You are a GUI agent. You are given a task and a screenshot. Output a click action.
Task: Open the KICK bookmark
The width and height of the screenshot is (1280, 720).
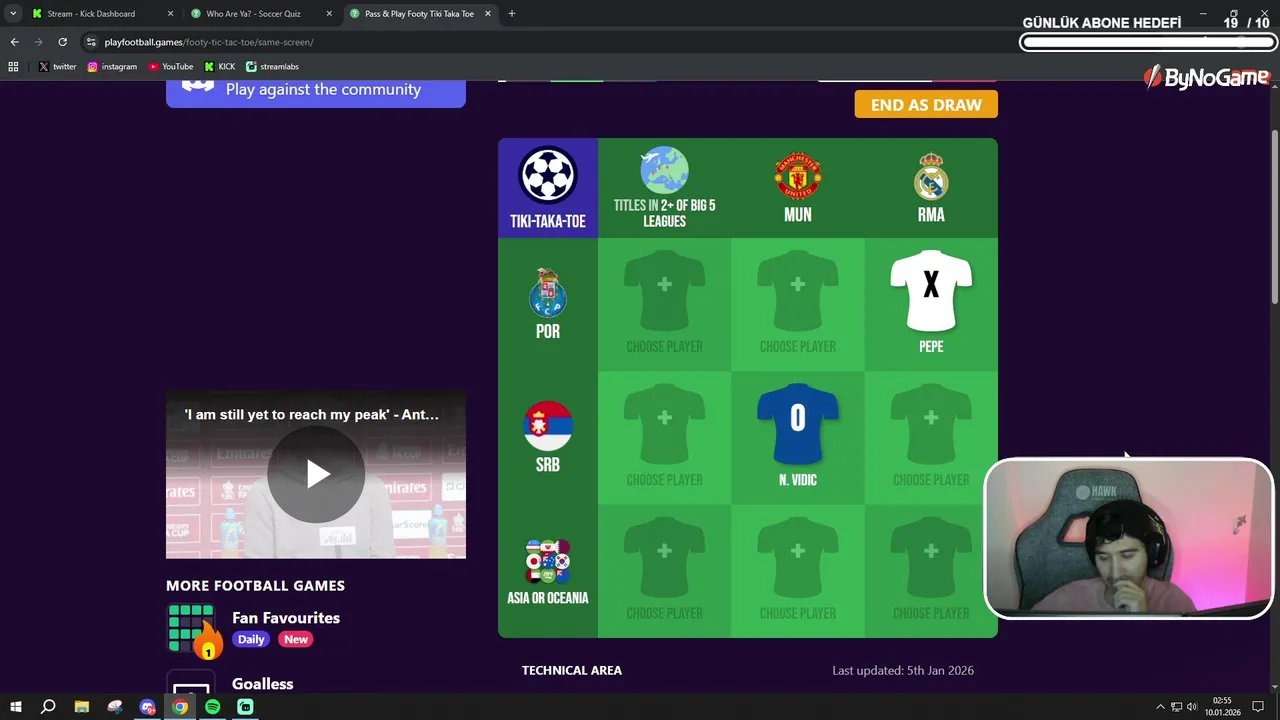click(220, 67)
